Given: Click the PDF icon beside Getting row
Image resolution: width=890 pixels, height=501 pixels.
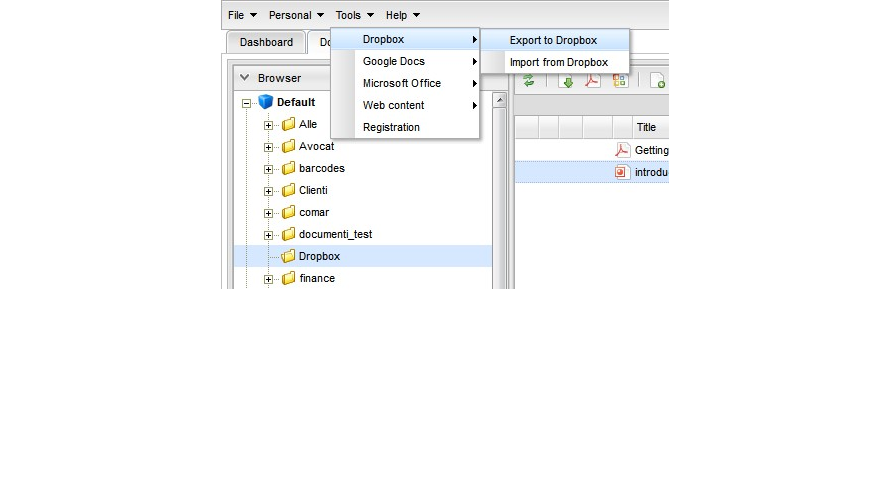Looking at the screenshot, I should coord(622,150).
